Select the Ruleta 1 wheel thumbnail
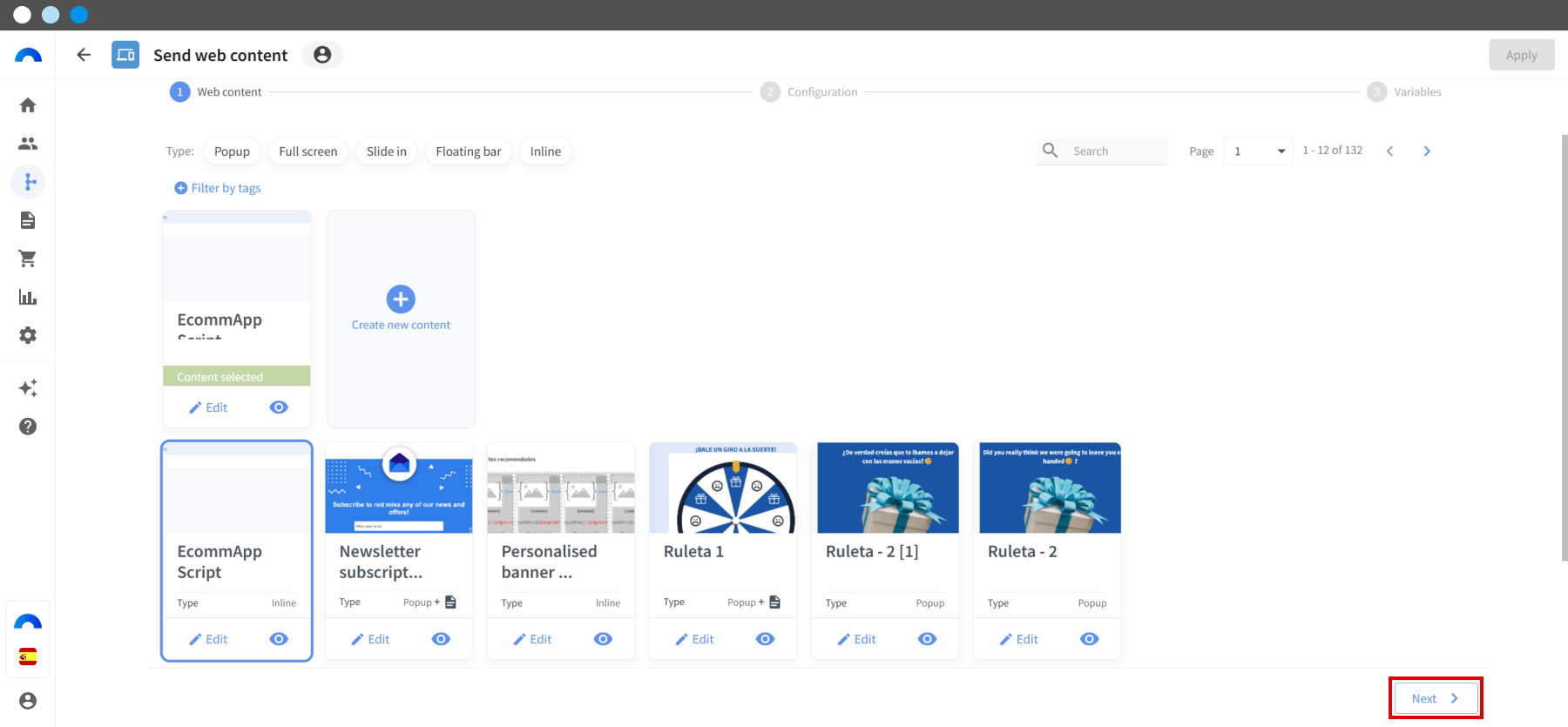 [x=723, y=488]
